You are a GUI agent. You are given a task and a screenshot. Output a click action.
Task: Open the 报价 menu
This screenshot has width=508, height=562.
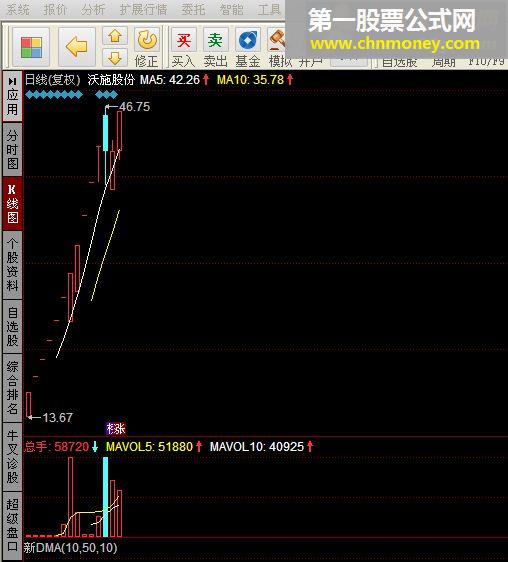pyautogui.click(x=55, y=10)
